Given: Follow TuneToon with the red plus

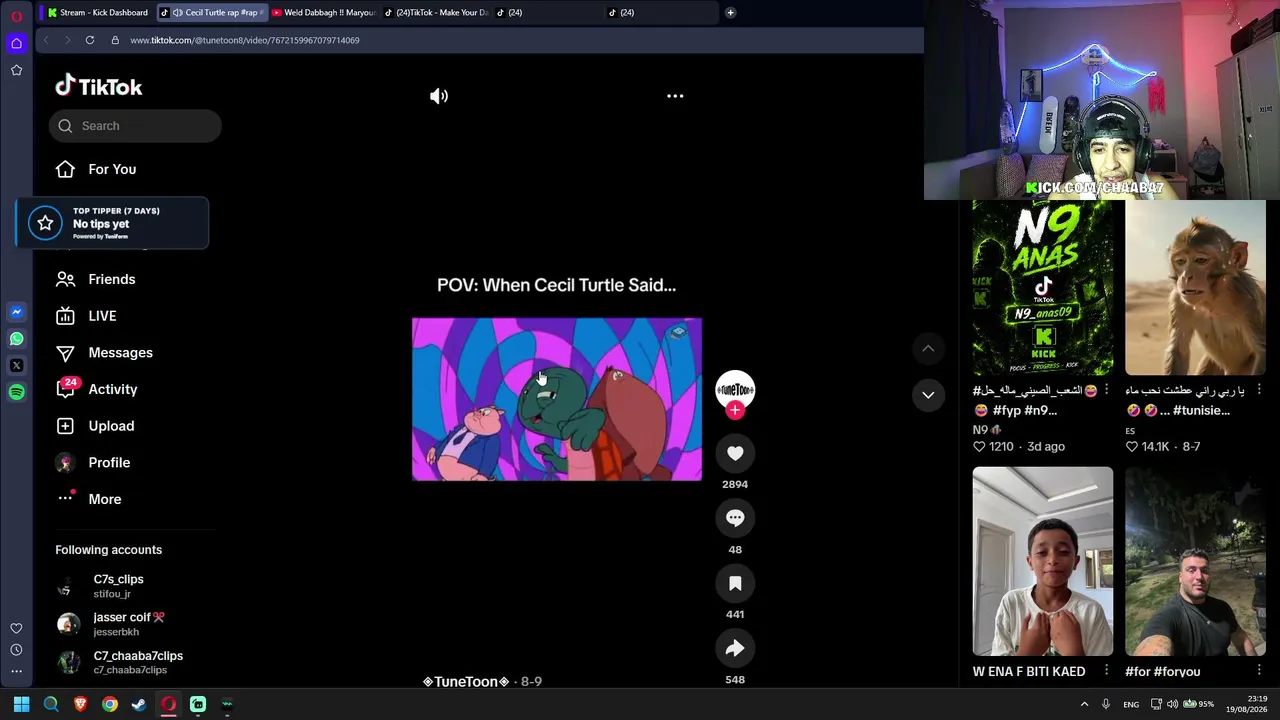Looking at the screenshot, I should 735,410.
